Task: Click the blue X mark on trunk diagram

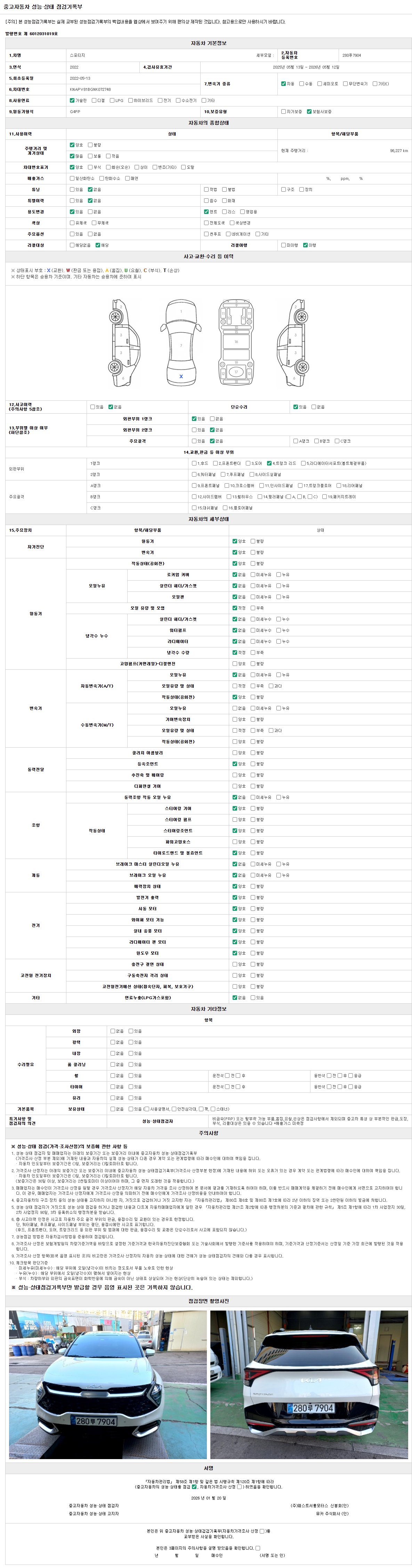Action: 181,376
